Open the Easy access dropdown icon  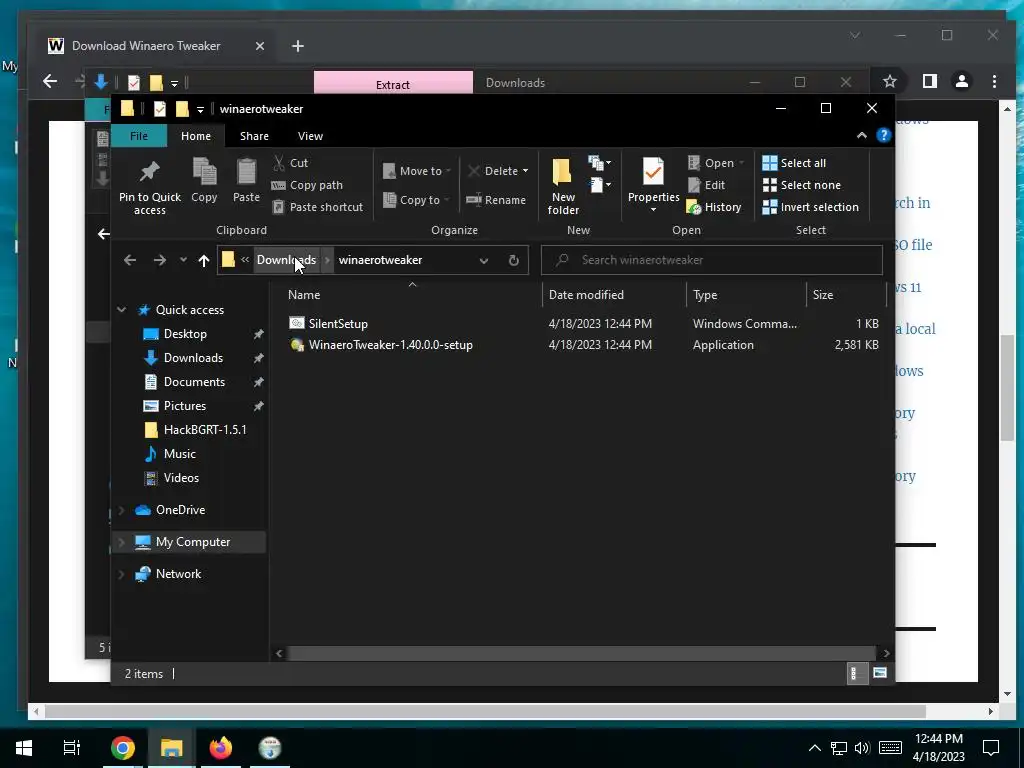click(600, 185)
